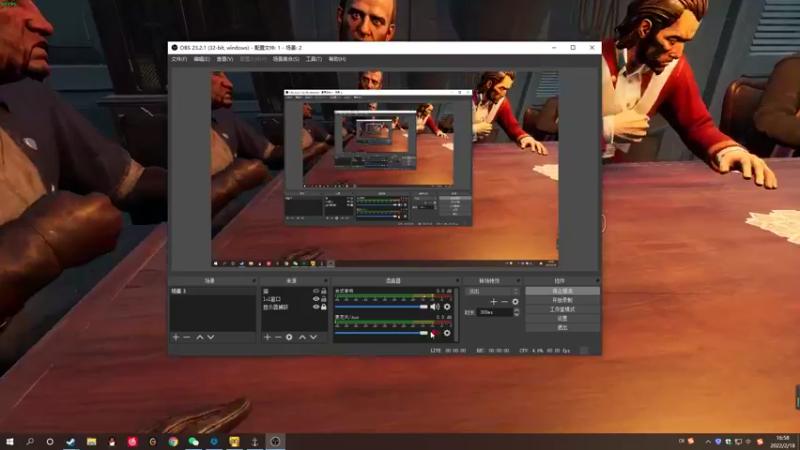Open transition properties via the gear icon
800x450 pixels.
coord(515,302)
